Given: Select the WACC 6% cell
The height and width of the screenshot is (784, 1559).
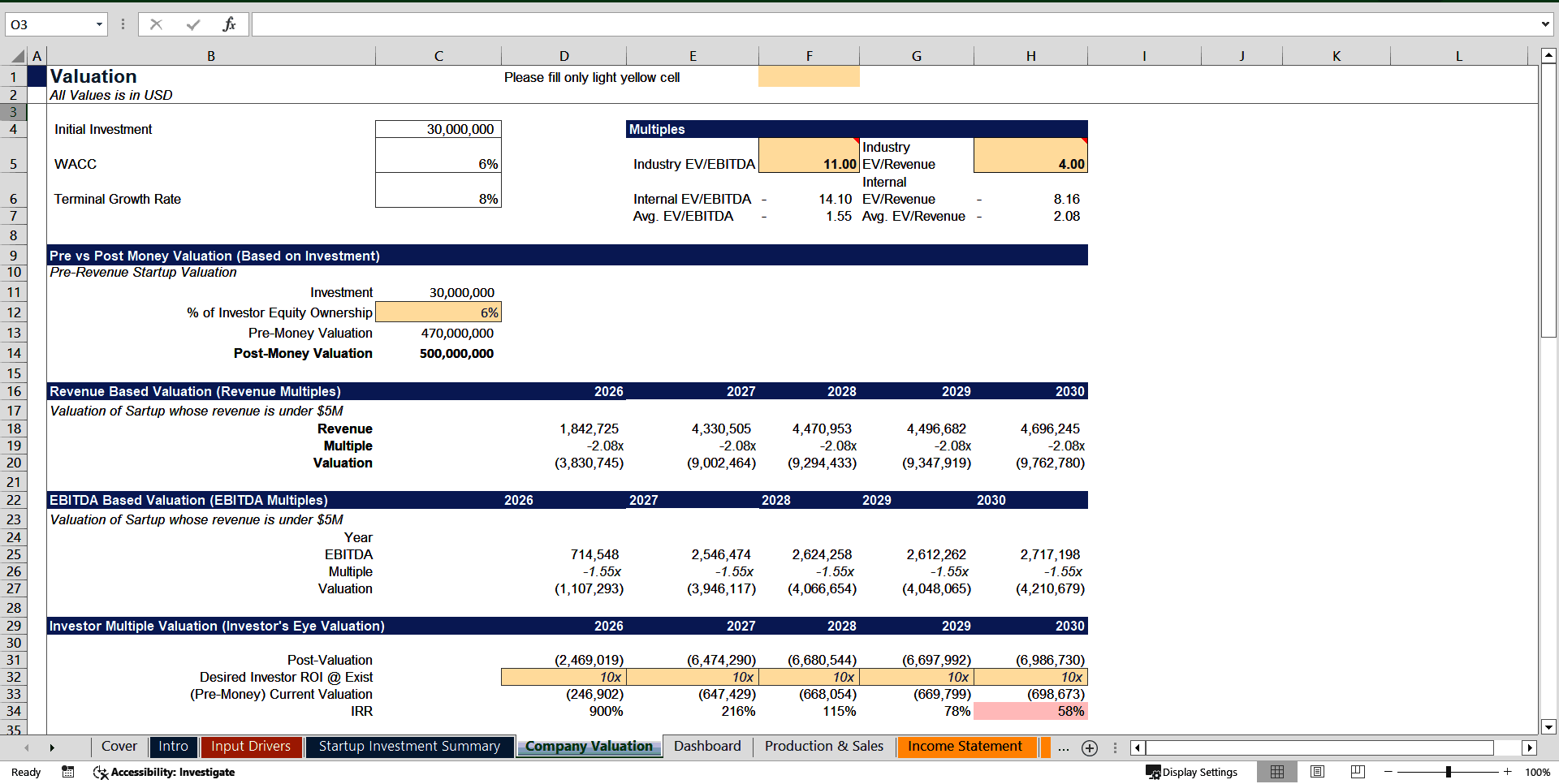Looking at the screenshot, I should tap(438, 156).
